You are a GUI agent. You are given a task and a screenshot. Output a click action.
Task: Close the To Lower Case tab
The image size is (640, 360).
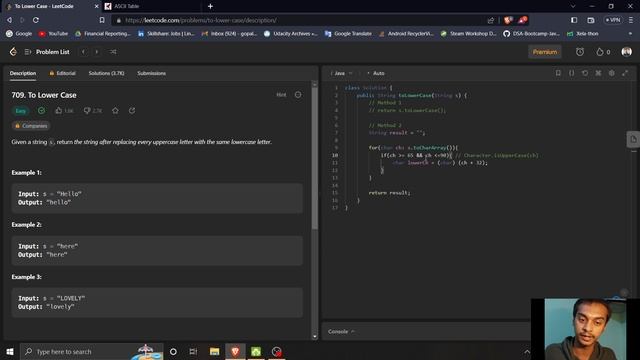96,6
